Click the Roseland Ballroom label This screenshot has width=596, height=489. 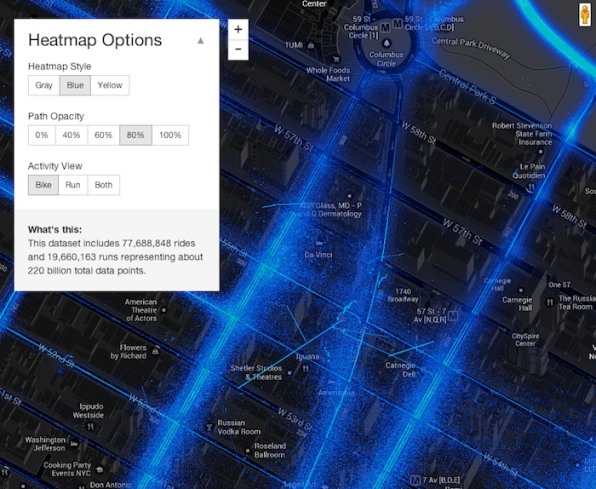click(269, 450)
